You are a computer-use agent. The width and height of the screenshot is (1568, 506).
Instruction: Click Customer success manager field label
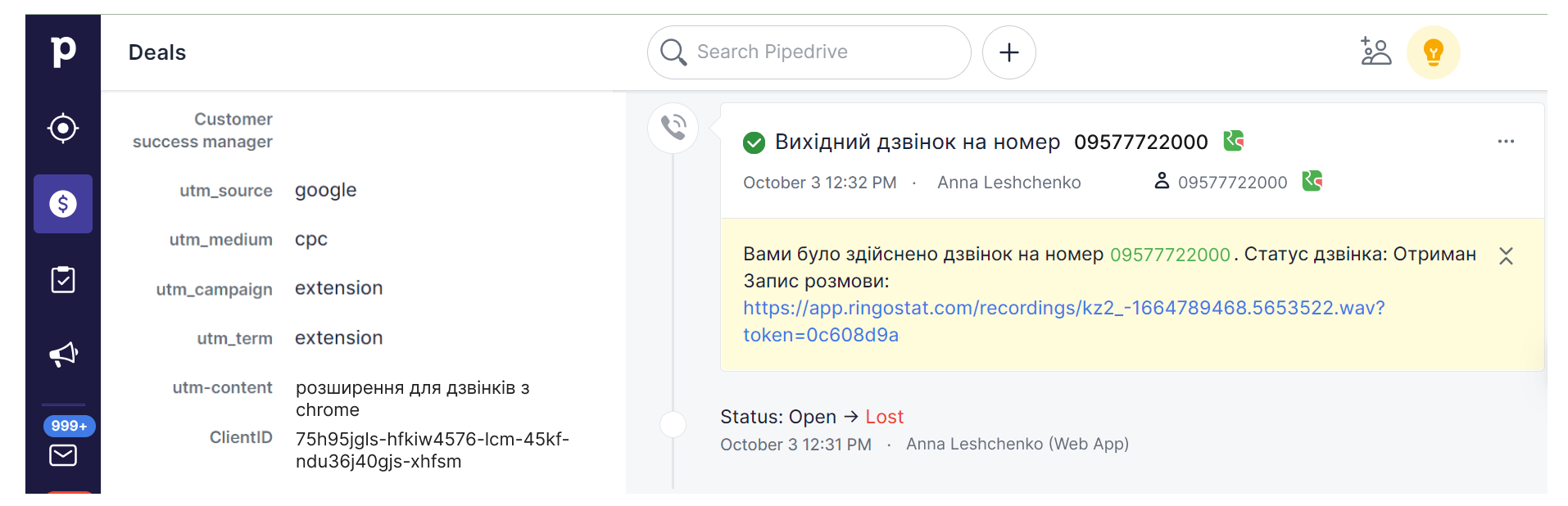pyautogui.click(x=202, y=130)
